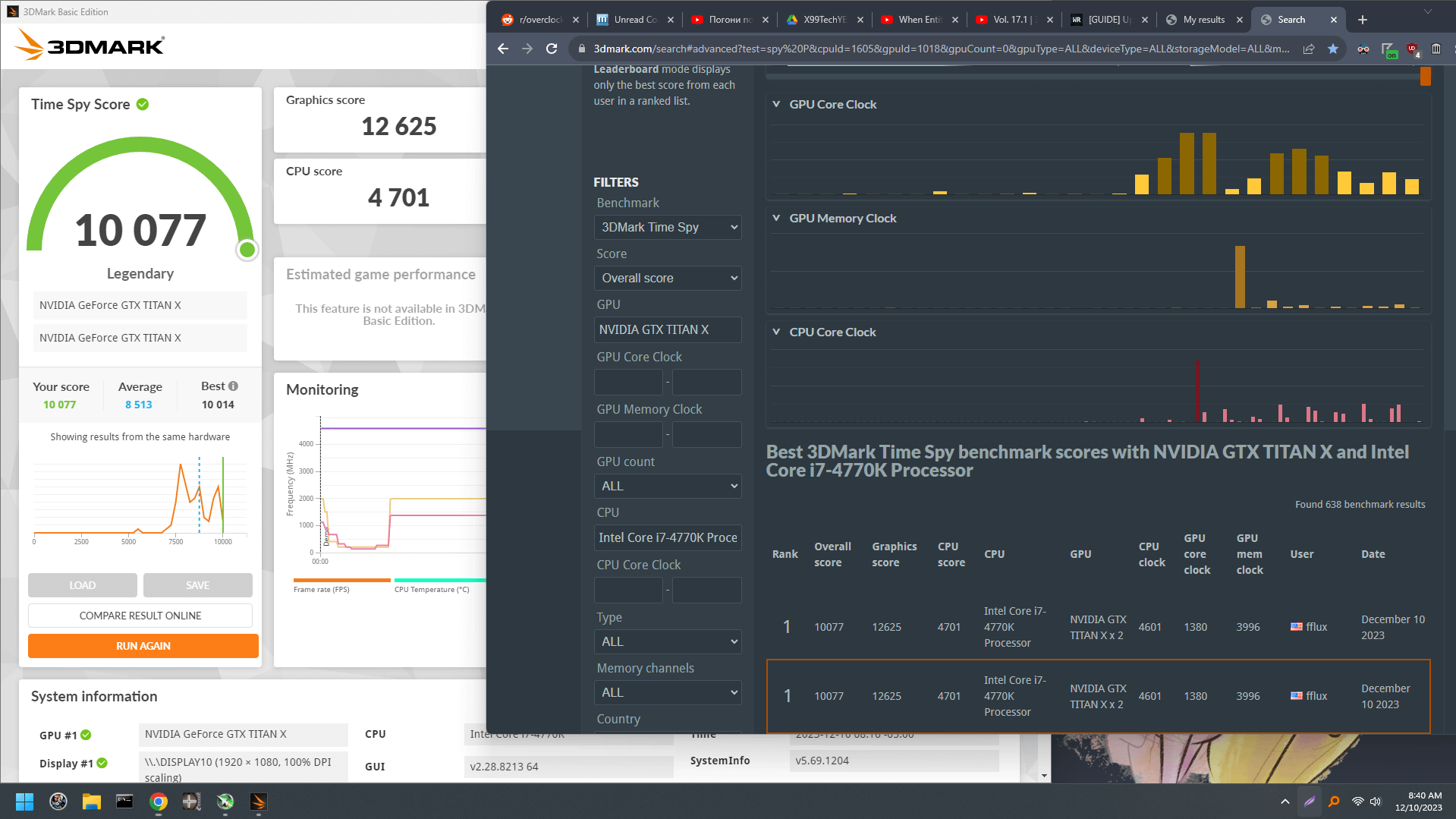Open the taskbar clock and date
The height and width of the screenshot is (819, 1456).
click(x=1419, y=802)
